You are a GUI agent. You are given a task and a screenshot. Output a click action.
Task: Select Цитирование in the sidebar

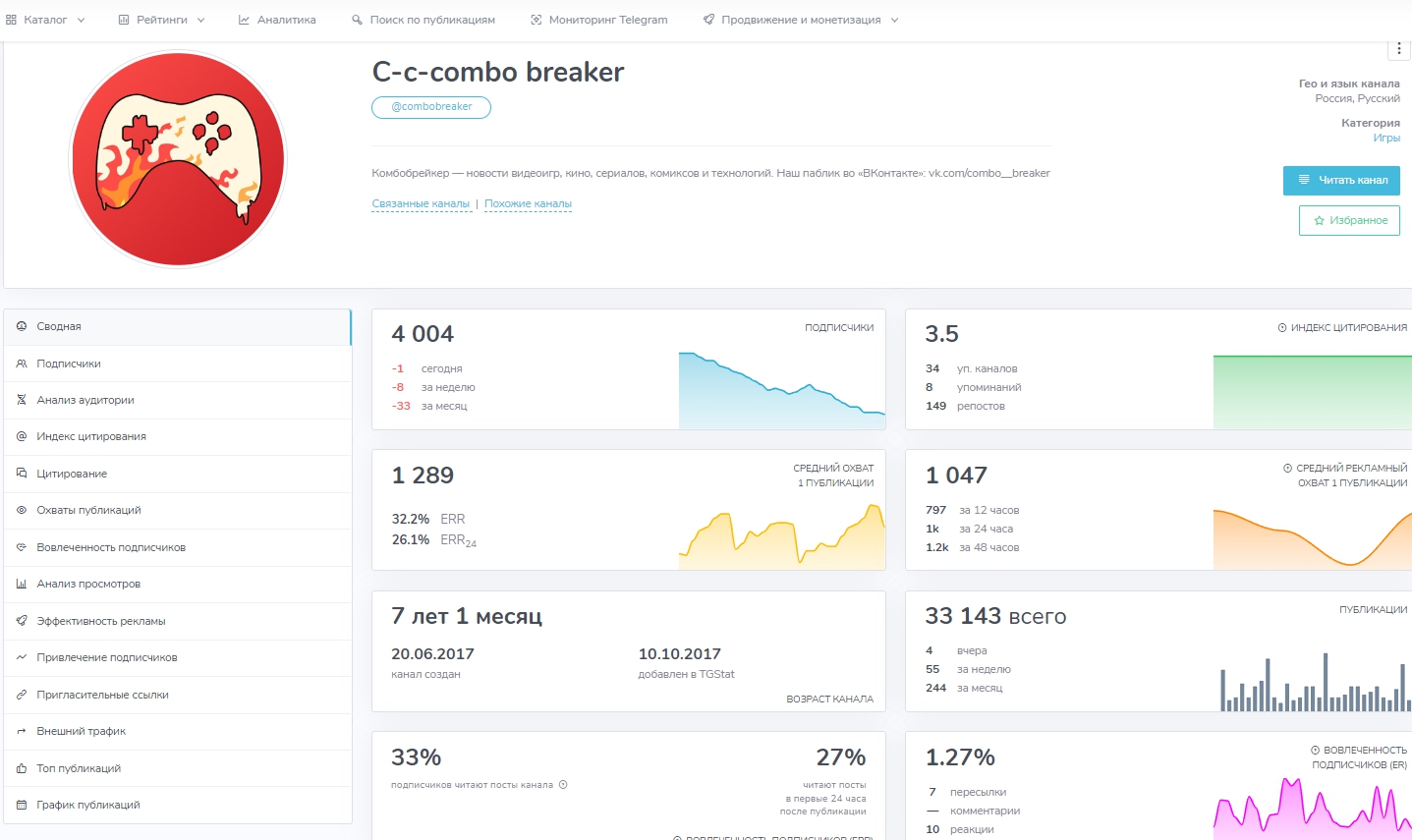pos(177,474)
